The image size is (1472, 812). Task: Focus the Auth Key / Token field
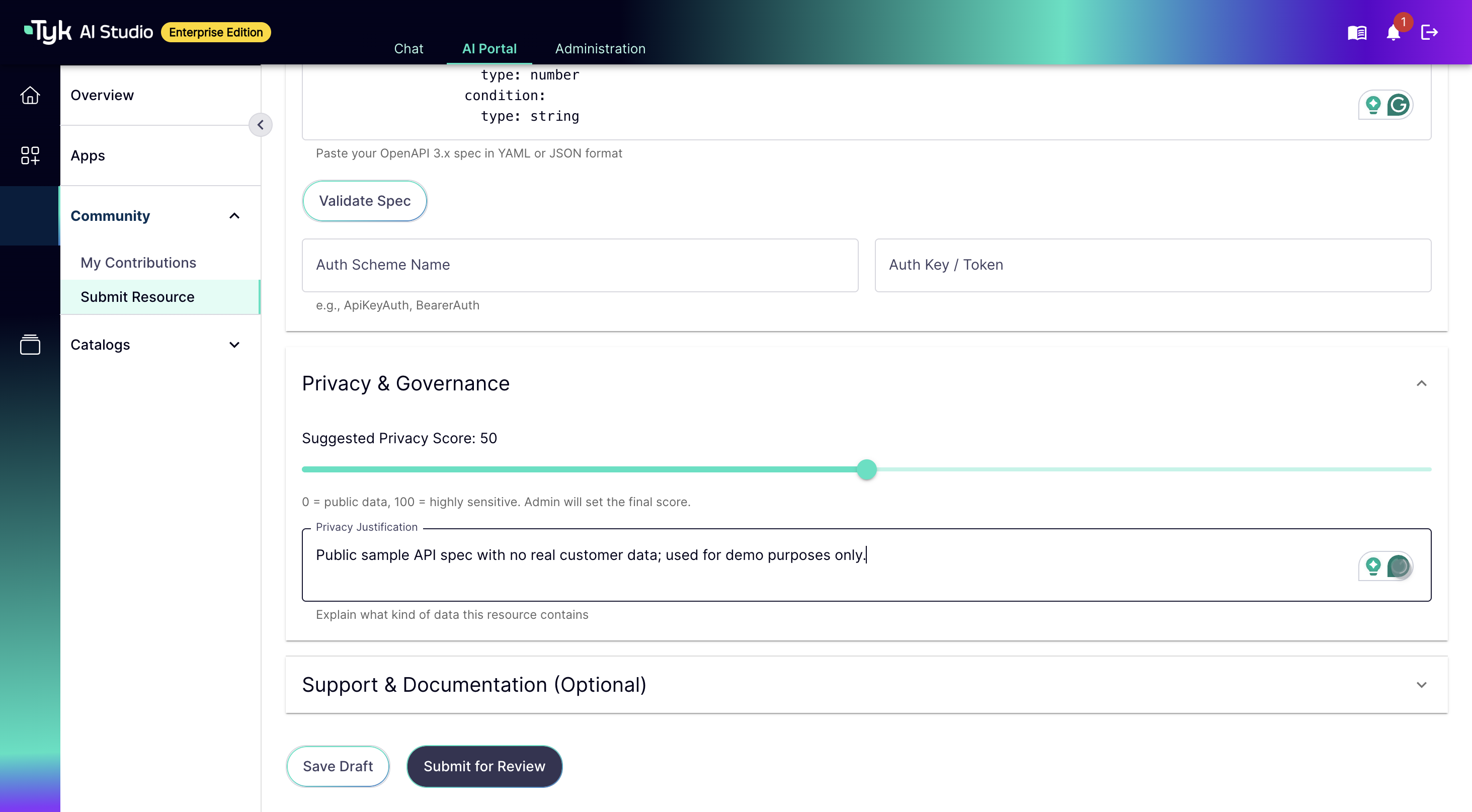pyautogui.click(x=1153, y=265)
